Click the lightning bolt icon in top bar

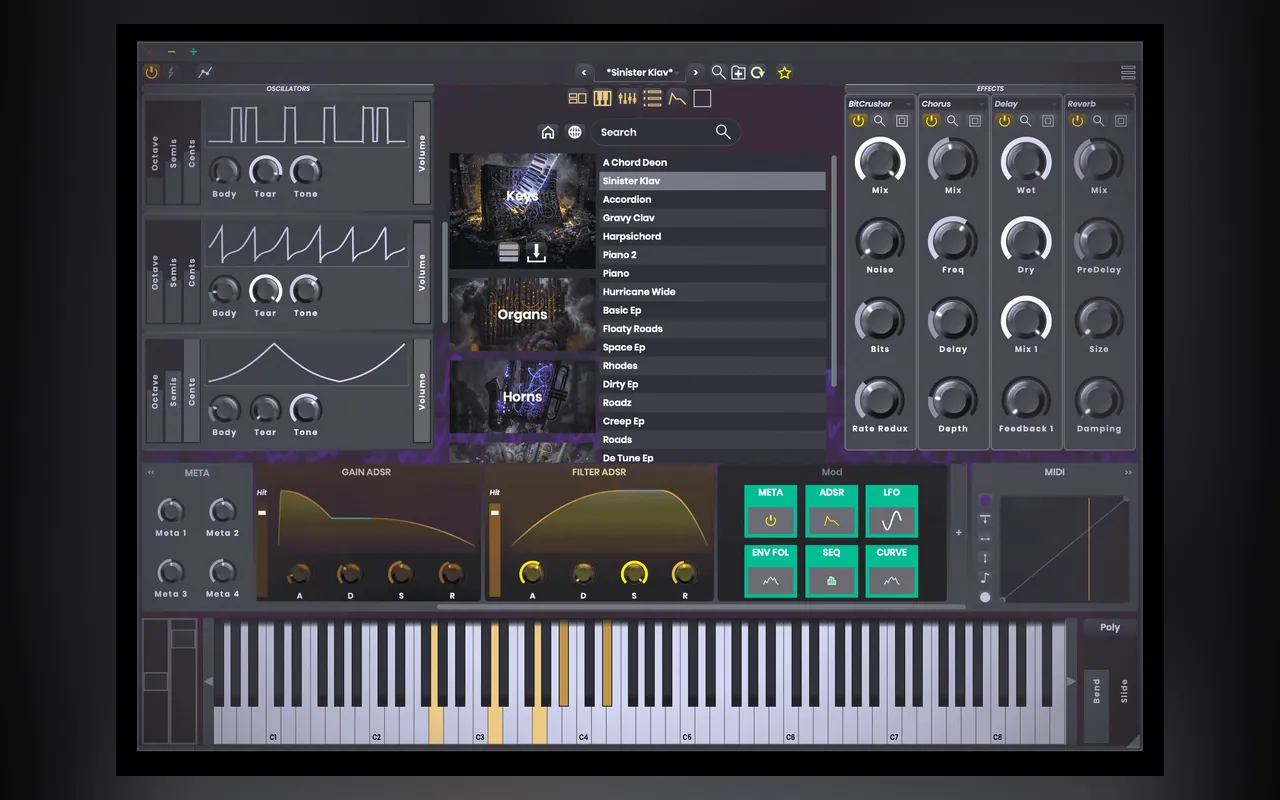[170, 72]
